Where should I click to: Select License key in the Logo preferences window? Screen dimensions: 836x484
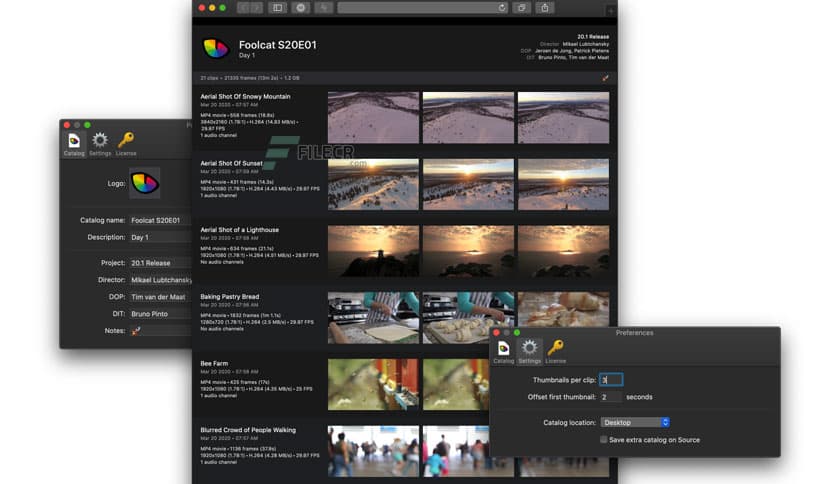point(126,144)
